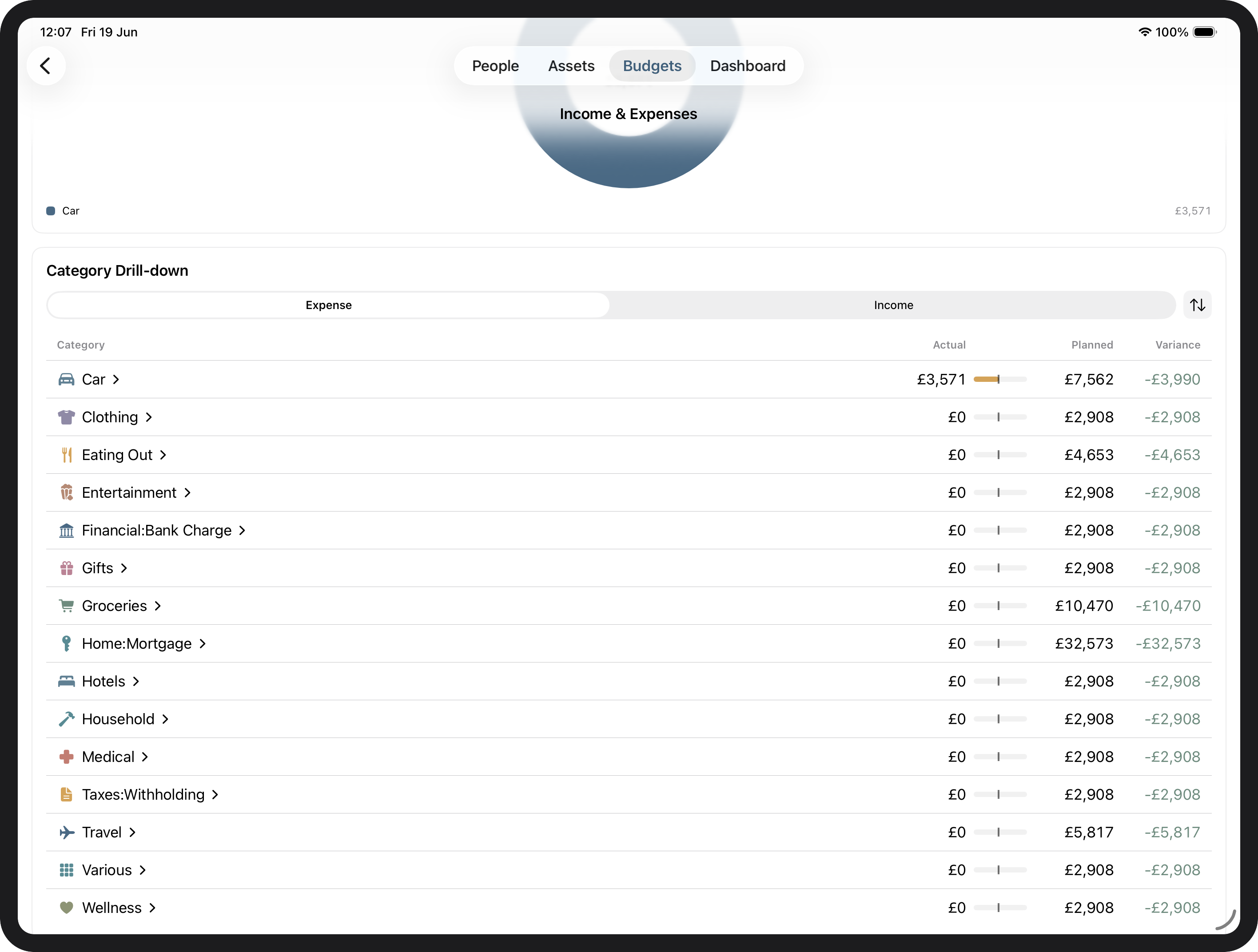The height and width of the screenshot is (952, 1258).
Task: Click the Planned column header
Action: (1092, 345)
